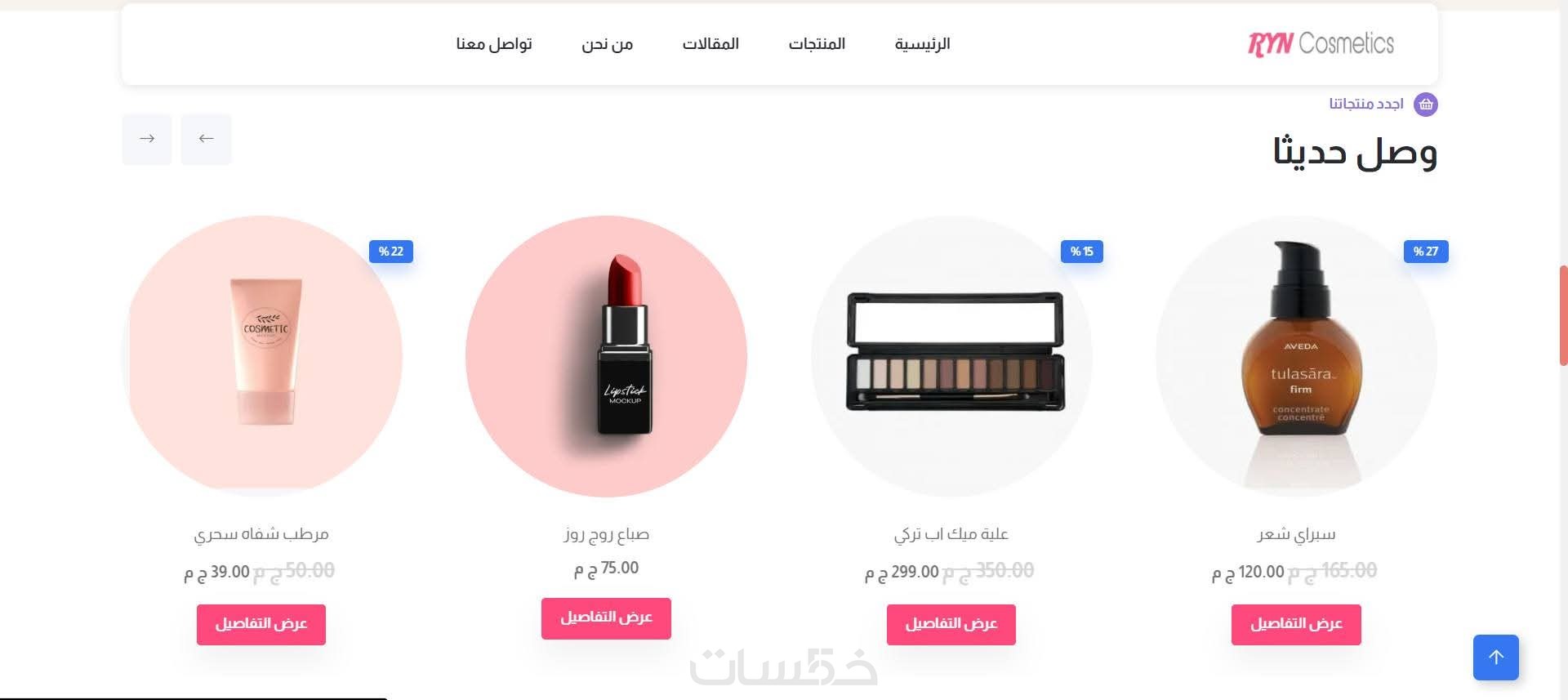Select تواصل معنا in navigation
This screenshot has width=1568, height=700.
494,44
